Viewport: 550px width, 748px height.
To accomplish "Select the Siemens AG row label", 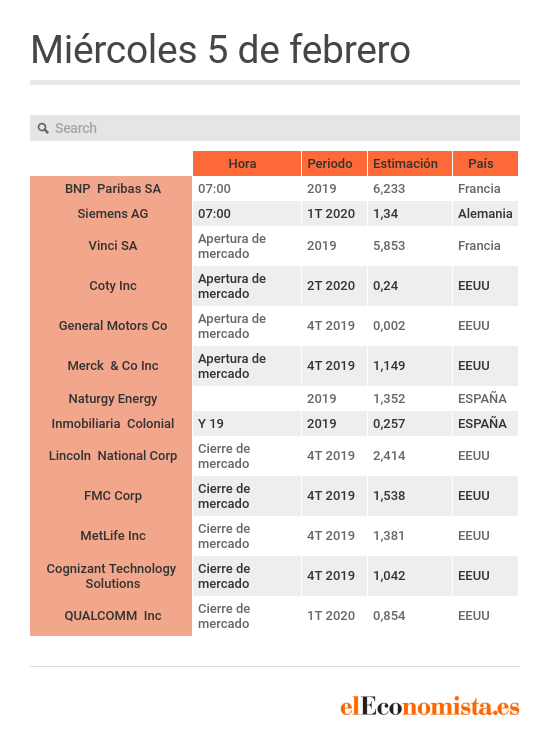I will point(111,214).
